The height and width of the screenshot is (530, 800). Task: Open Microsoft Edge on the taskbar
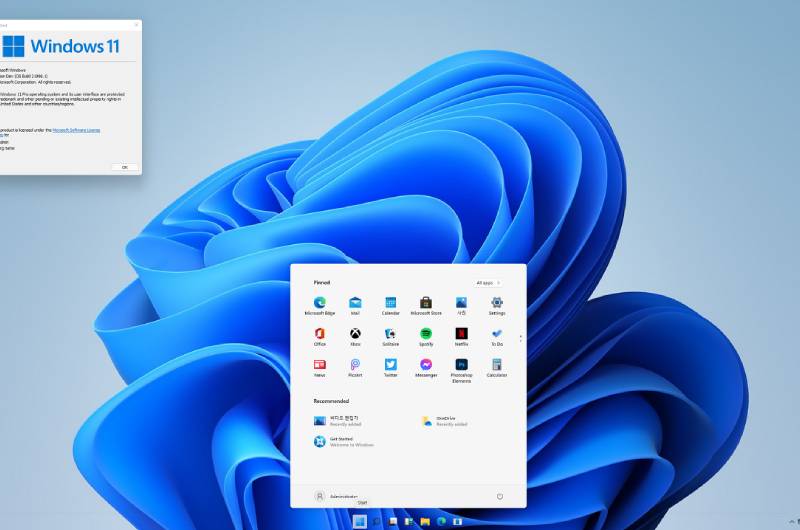[x=442, y=521]
